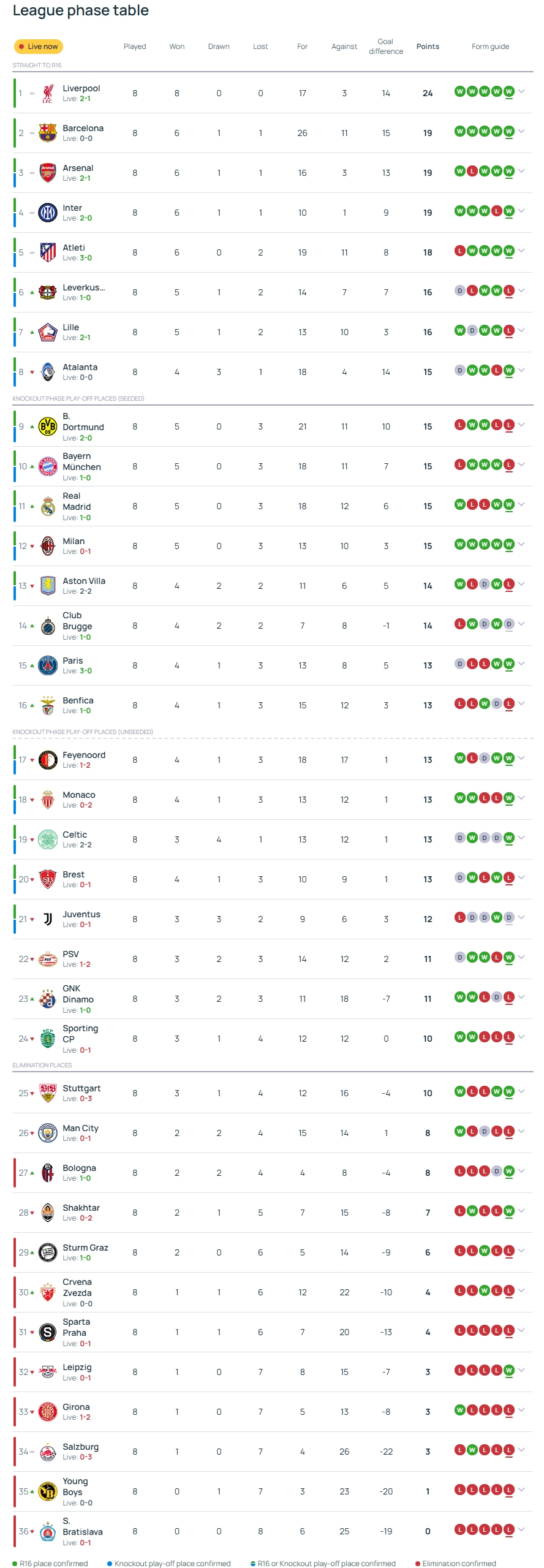Click the Goal difference column header
Screen dimensions: 544x1568
point(385,47)
